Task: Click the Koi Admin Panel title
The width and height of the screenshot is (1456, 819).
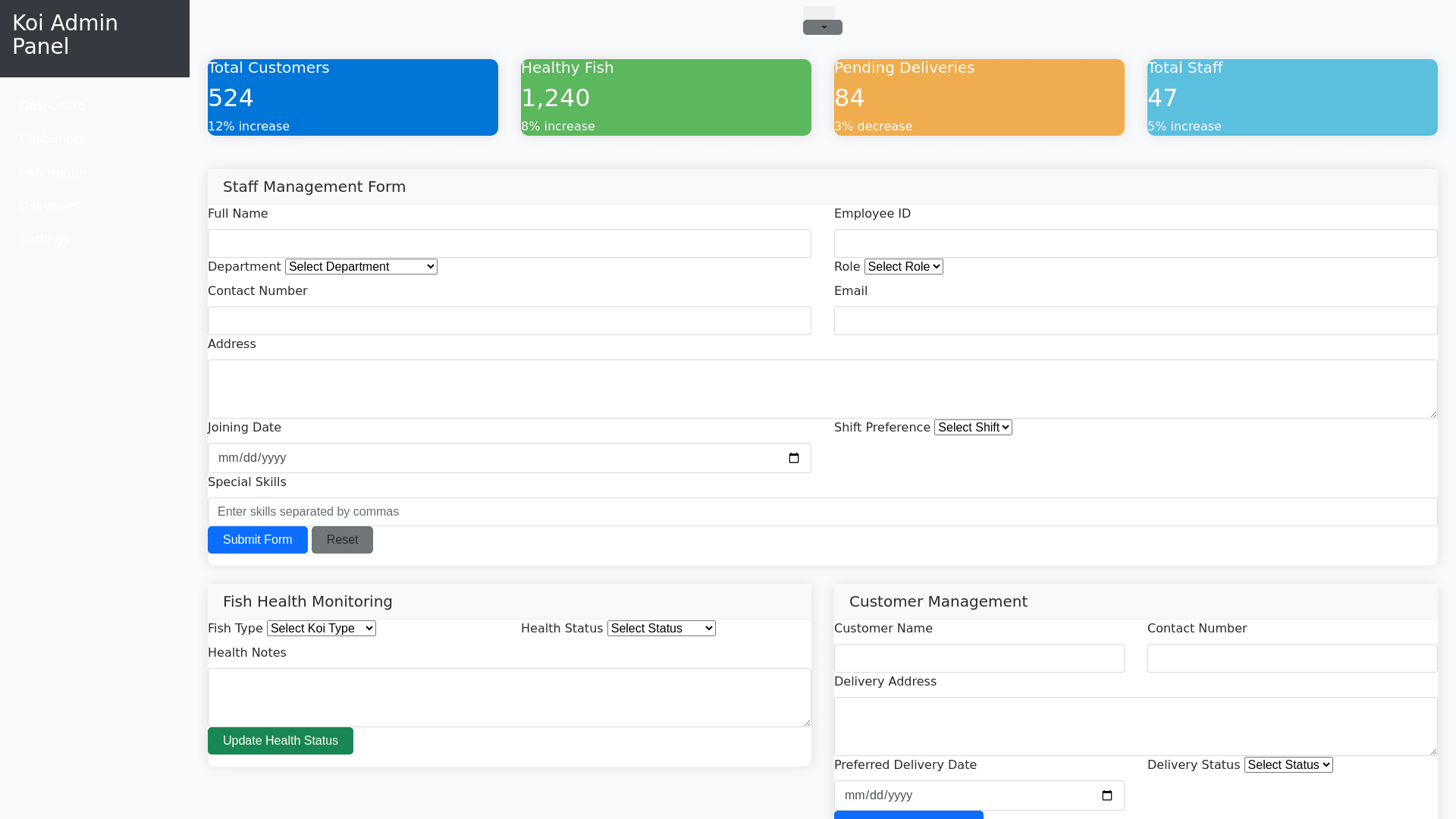Action: click(x=65, y=35)
